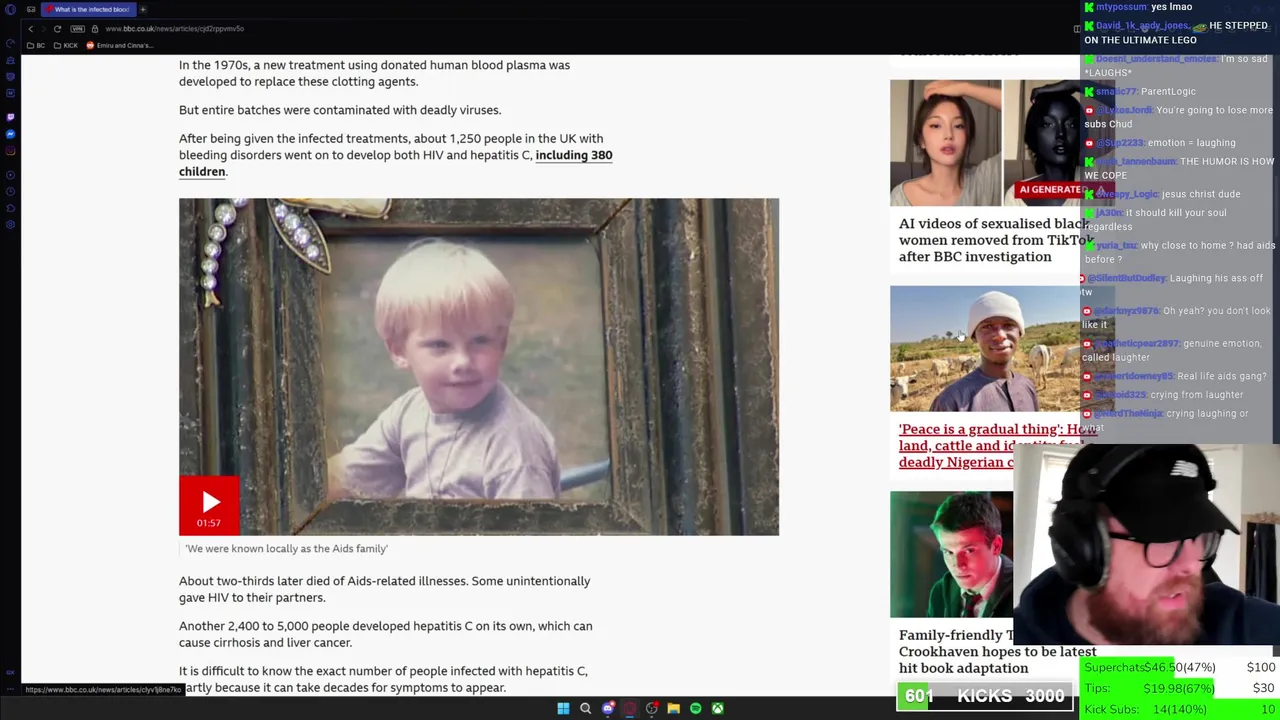Open sidebar settings gear icon
1280x720 pixels.
point(10,226)
